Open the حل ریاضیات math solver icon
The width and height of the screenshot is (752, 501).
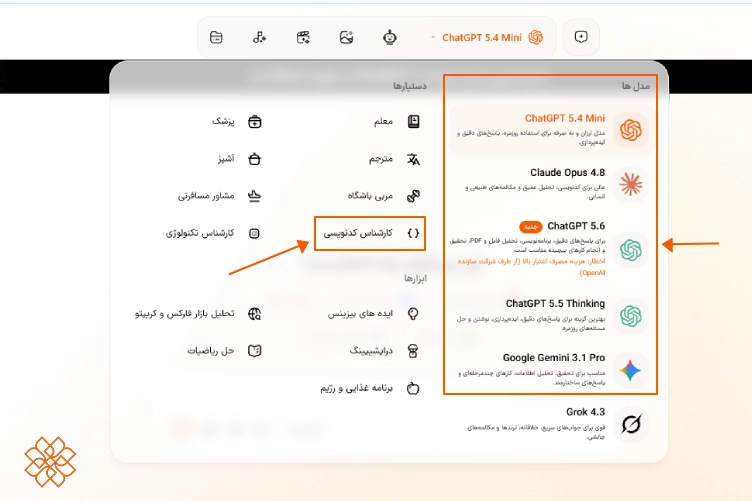(x=255, y=351)
